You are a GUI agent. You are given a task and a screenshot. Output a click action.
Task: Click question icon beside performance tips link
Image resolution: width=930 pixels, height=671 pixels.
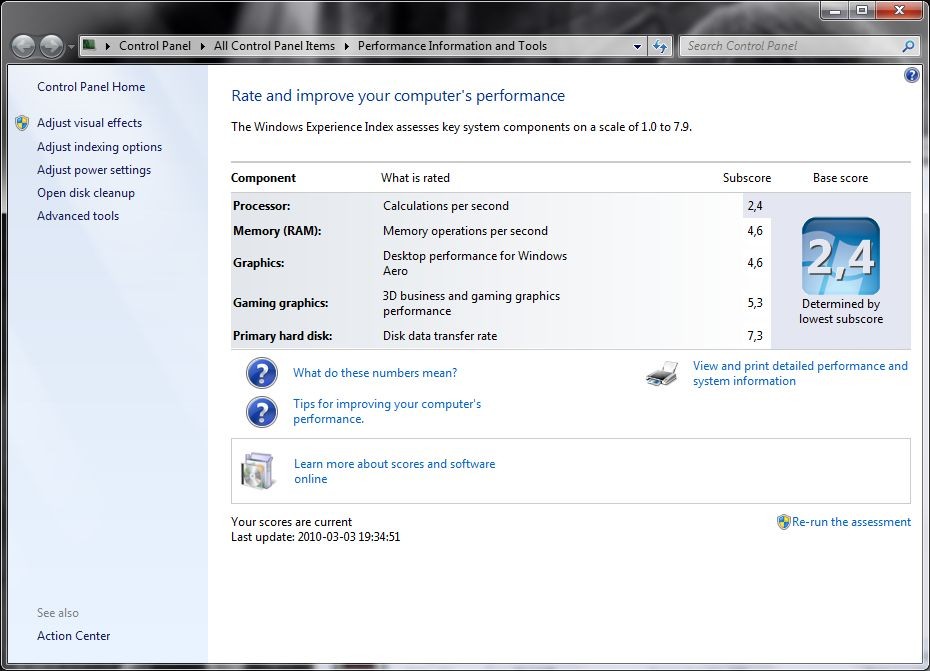[262, 412]
